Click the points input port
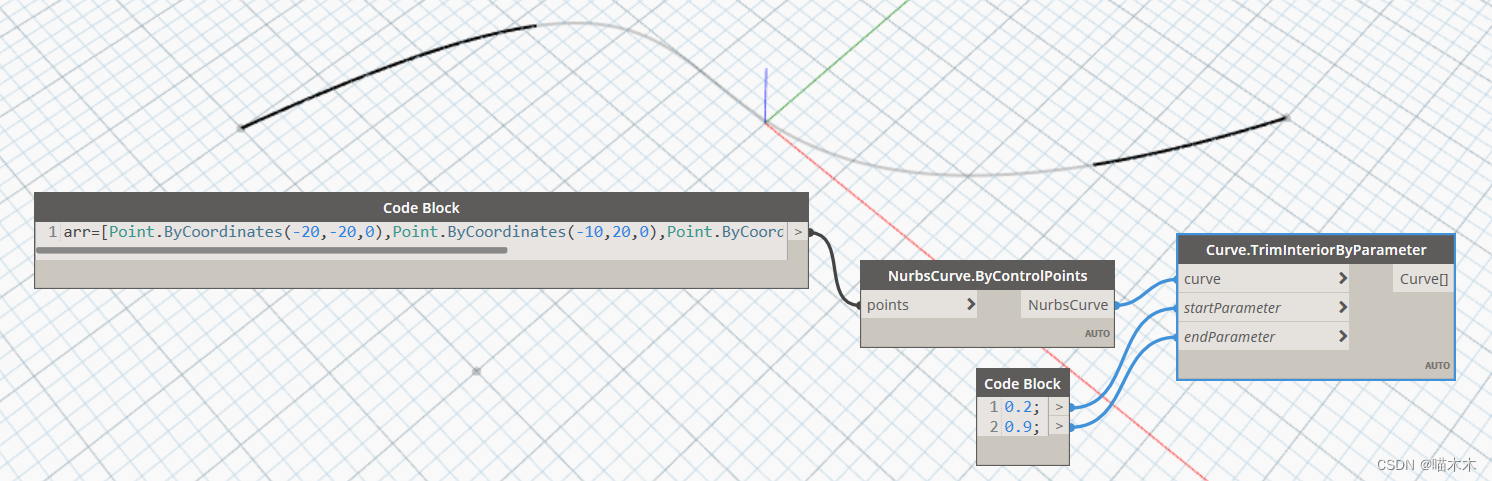The width and height of the screenshot is (1492, 481). pos(919,304)
